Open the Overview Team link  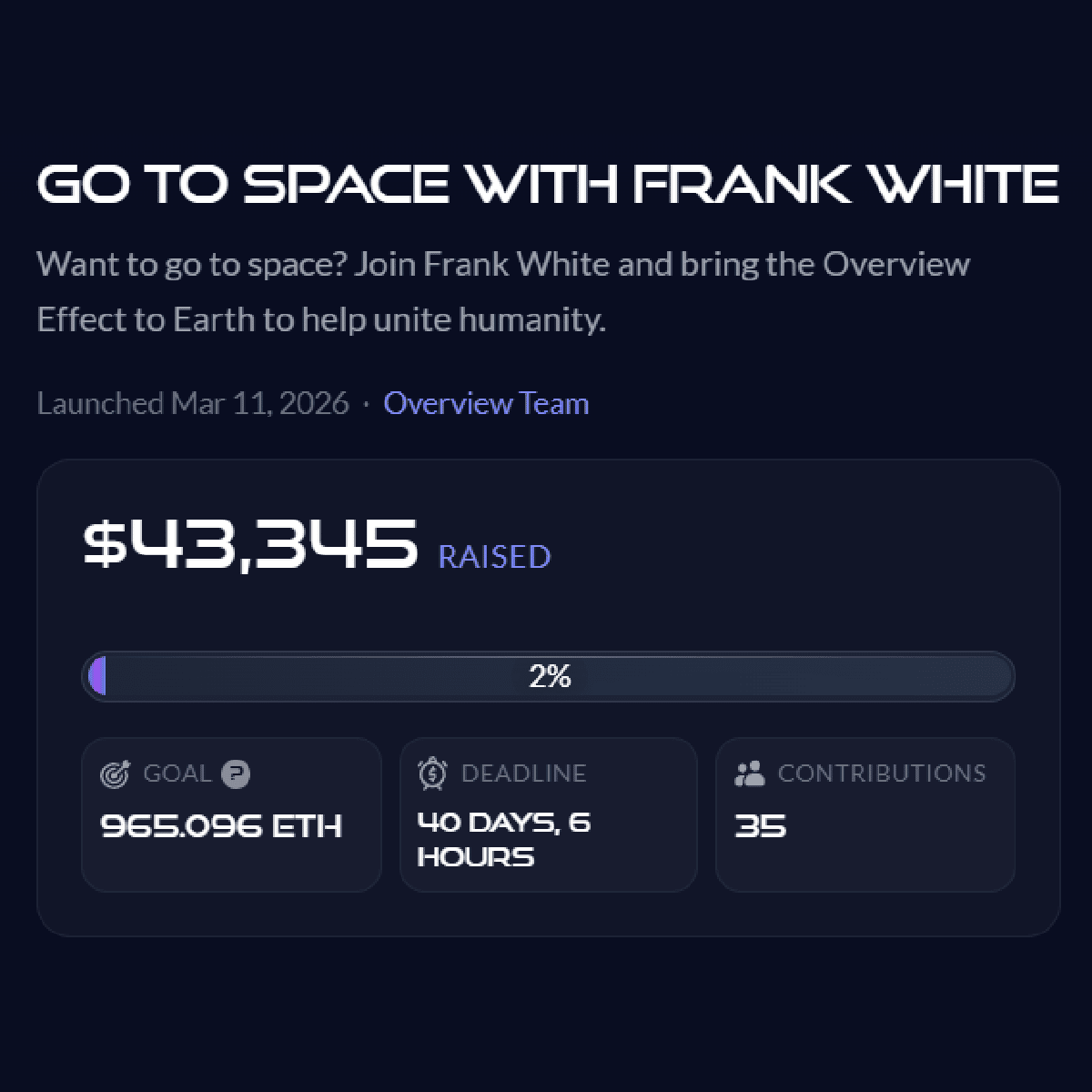tap(486, 403)
